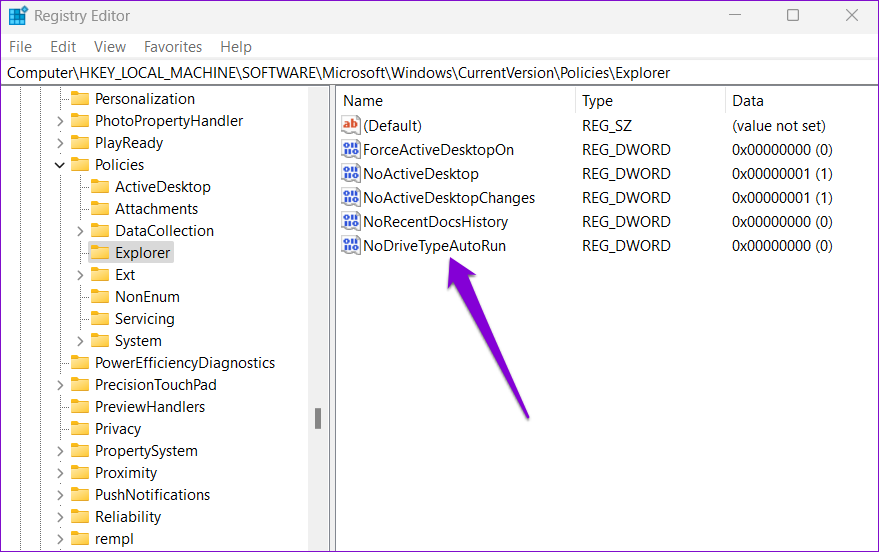Expand the PrecisionTouchPad key
The image size is (879, 552).
(60, 384)
